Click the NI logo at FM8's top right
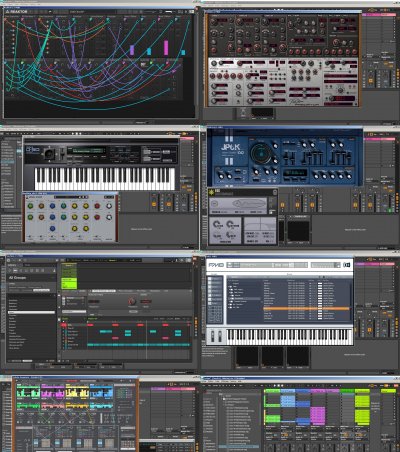400x452 pixels. click(346, 265)
